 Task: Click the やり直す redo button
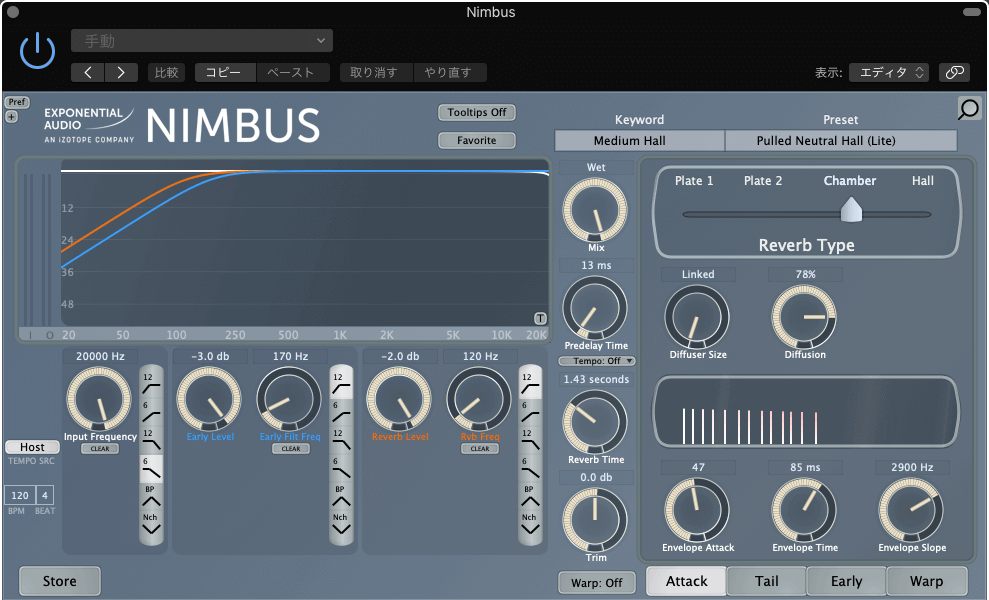(x=448, y=73)
